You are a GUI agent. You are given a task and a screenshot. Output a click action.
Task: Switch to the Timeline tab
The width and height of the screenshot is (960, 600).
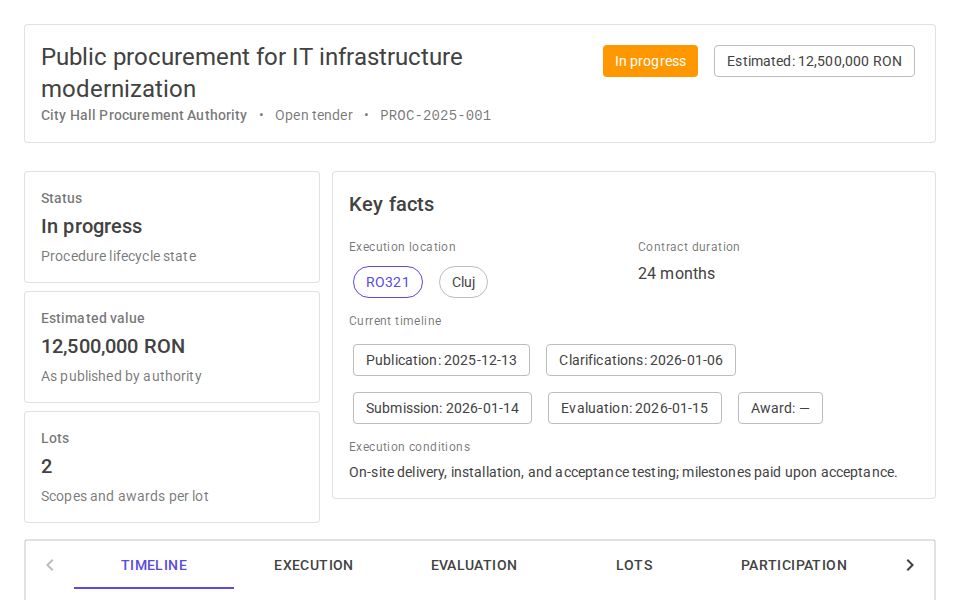click(x=154, y=565)
